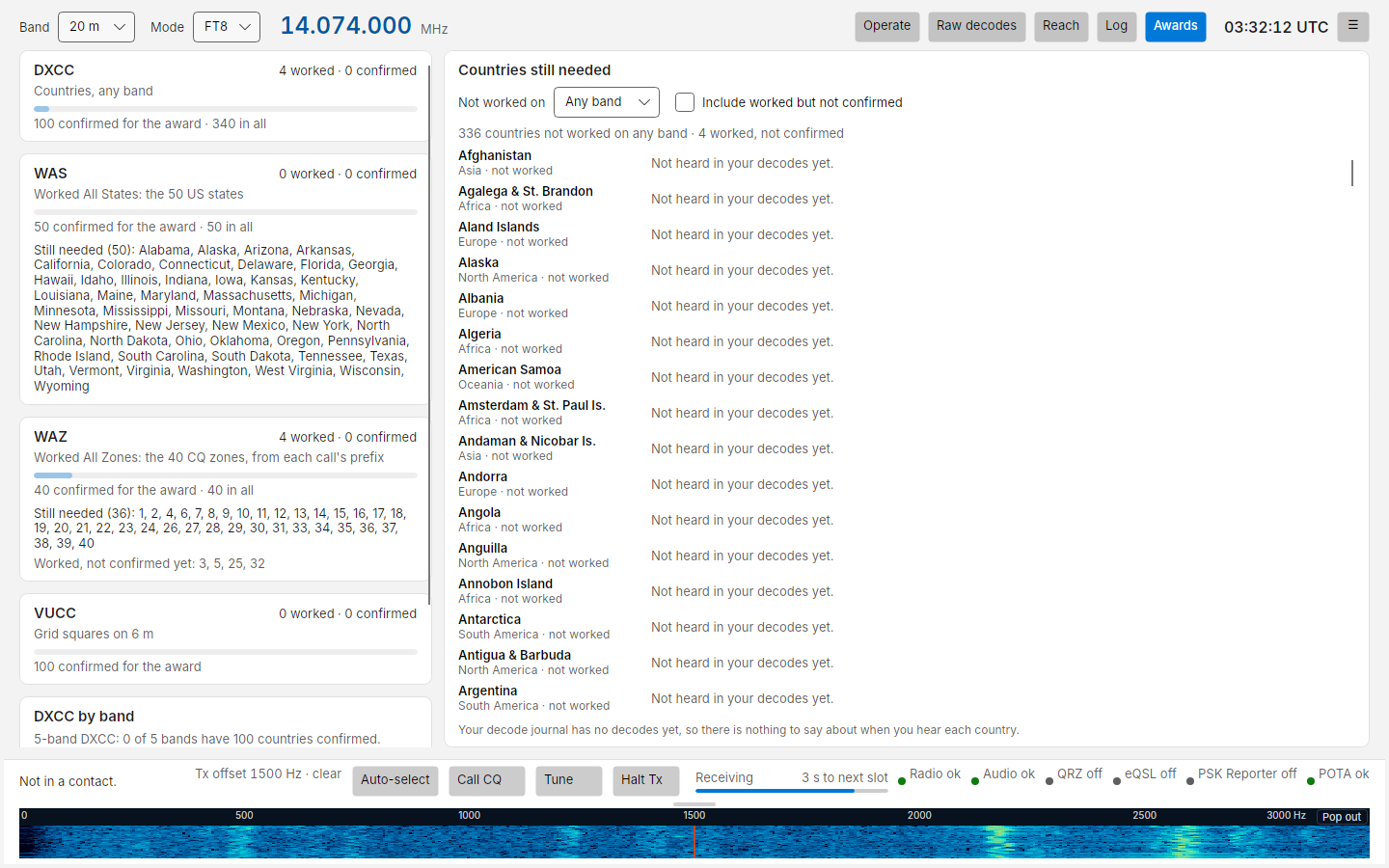This screenshot has height=868, width=1389.
Task: Click the Audio ok status indicator
Action: [x=1002, y=774]
